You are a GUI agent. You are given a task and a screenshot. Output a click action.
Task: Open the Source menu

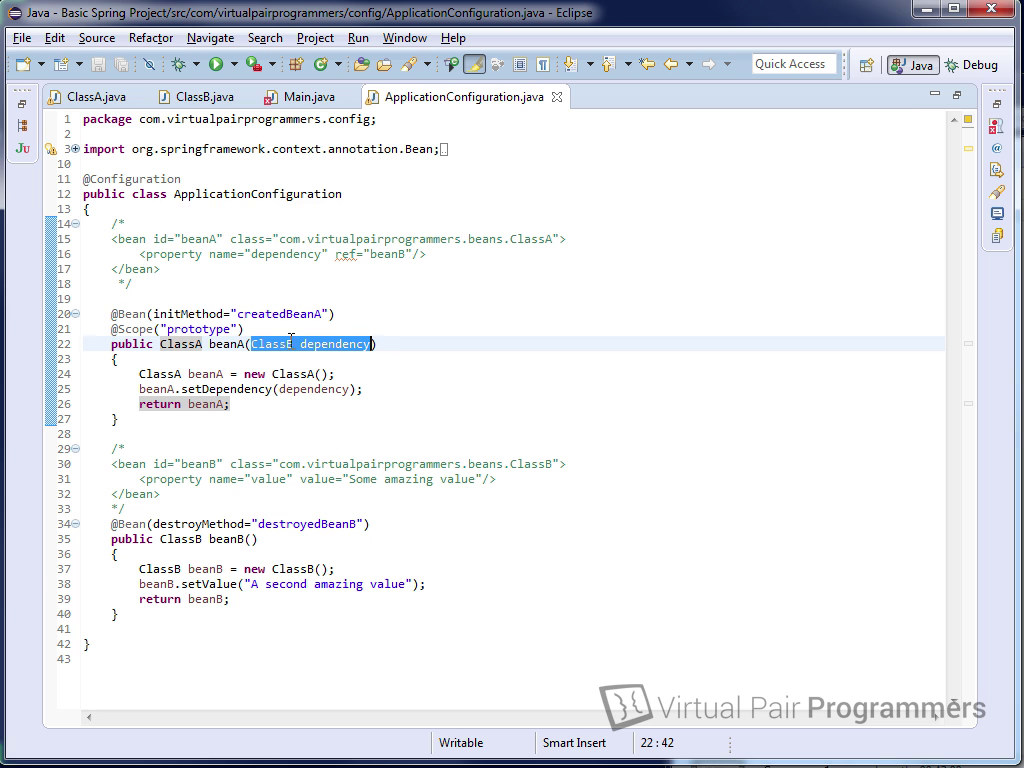(97, 38)
